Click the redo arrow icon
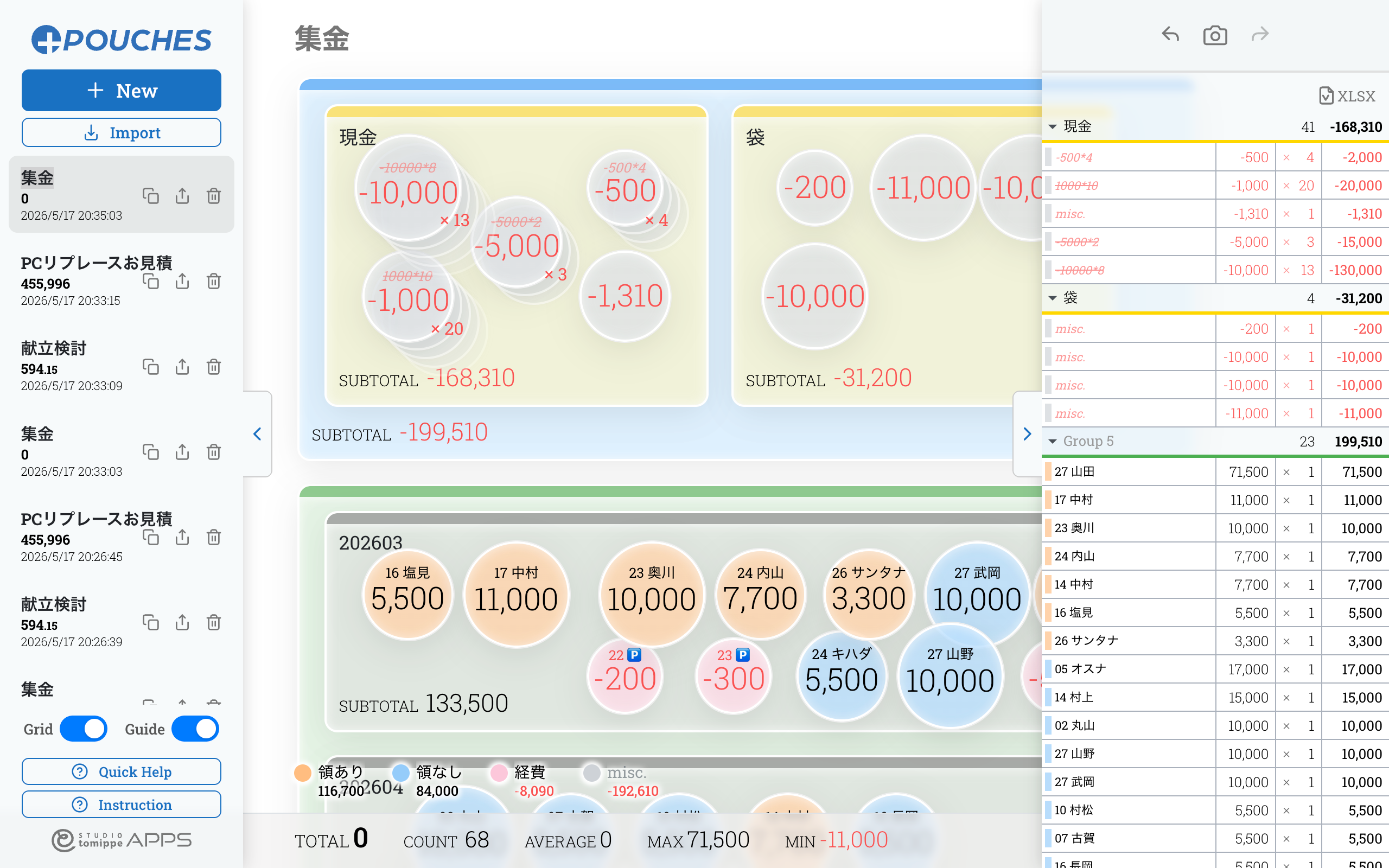This screenshot has height=868, width=1389. [x=1259, y=35]
